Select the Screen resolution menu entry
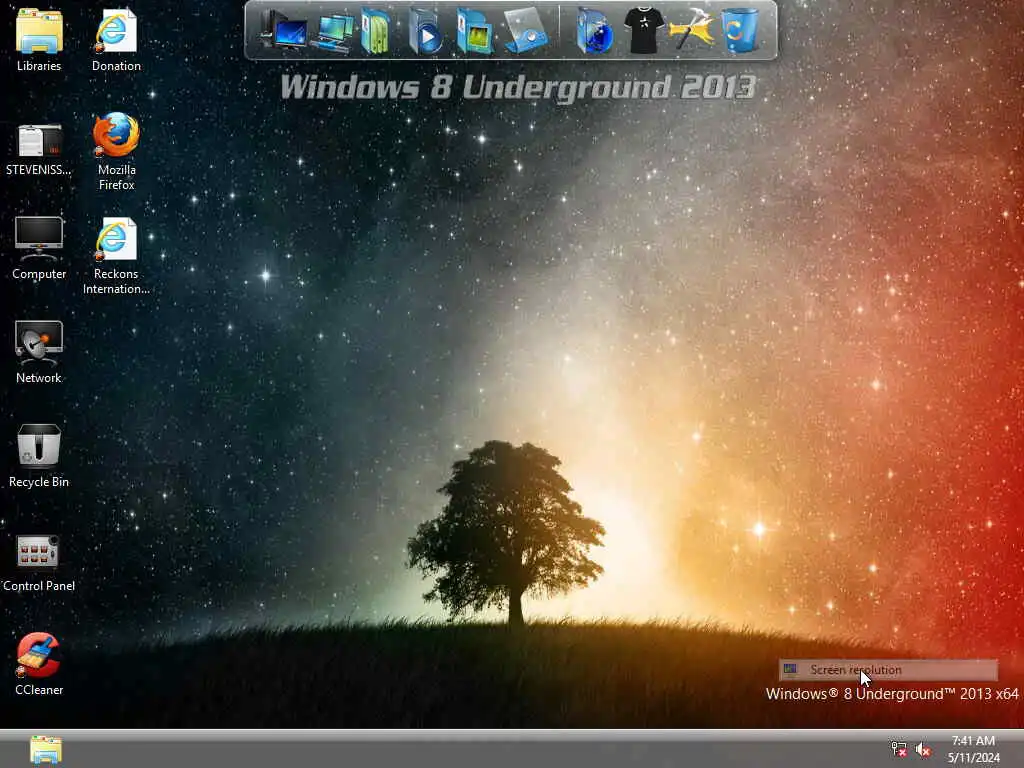The height and width of the screenshot is (768, 1024). click(888, 669)
